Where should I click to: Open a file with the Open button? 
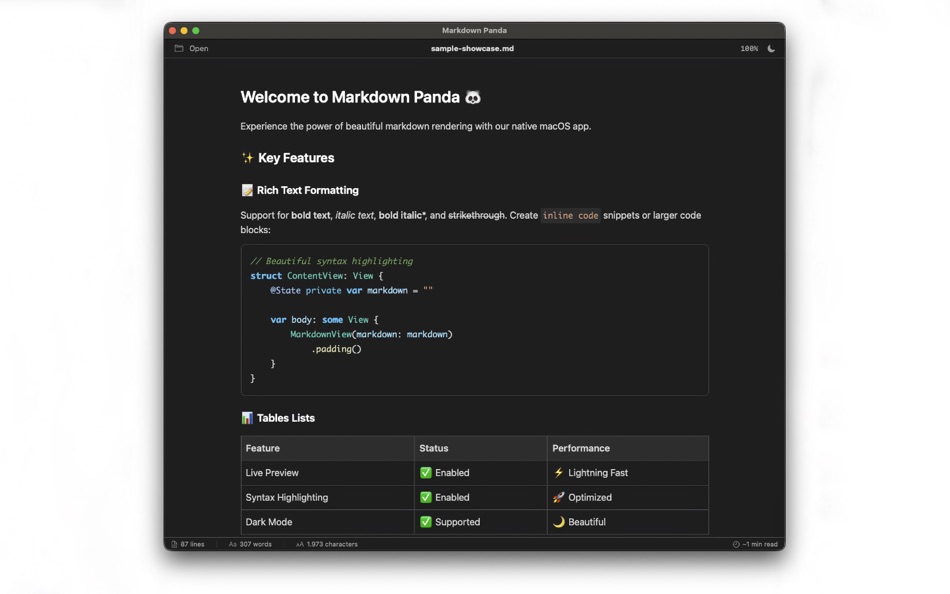(x=191, y=48)
